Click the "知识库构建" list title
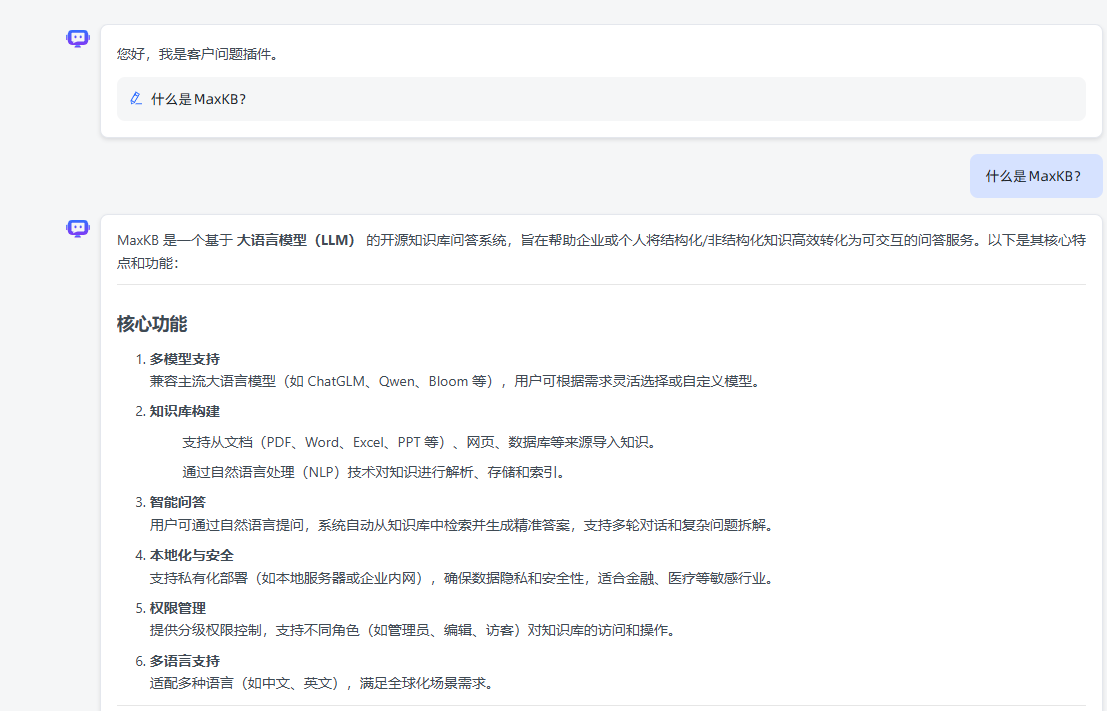 tap(185, 411)
